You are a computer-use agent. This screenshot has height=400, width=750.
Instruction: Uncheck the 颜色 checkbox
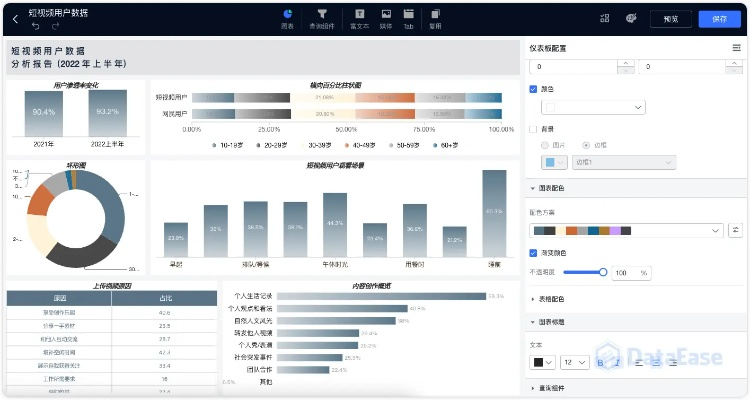pyautogui.click(x=533, y=88)
